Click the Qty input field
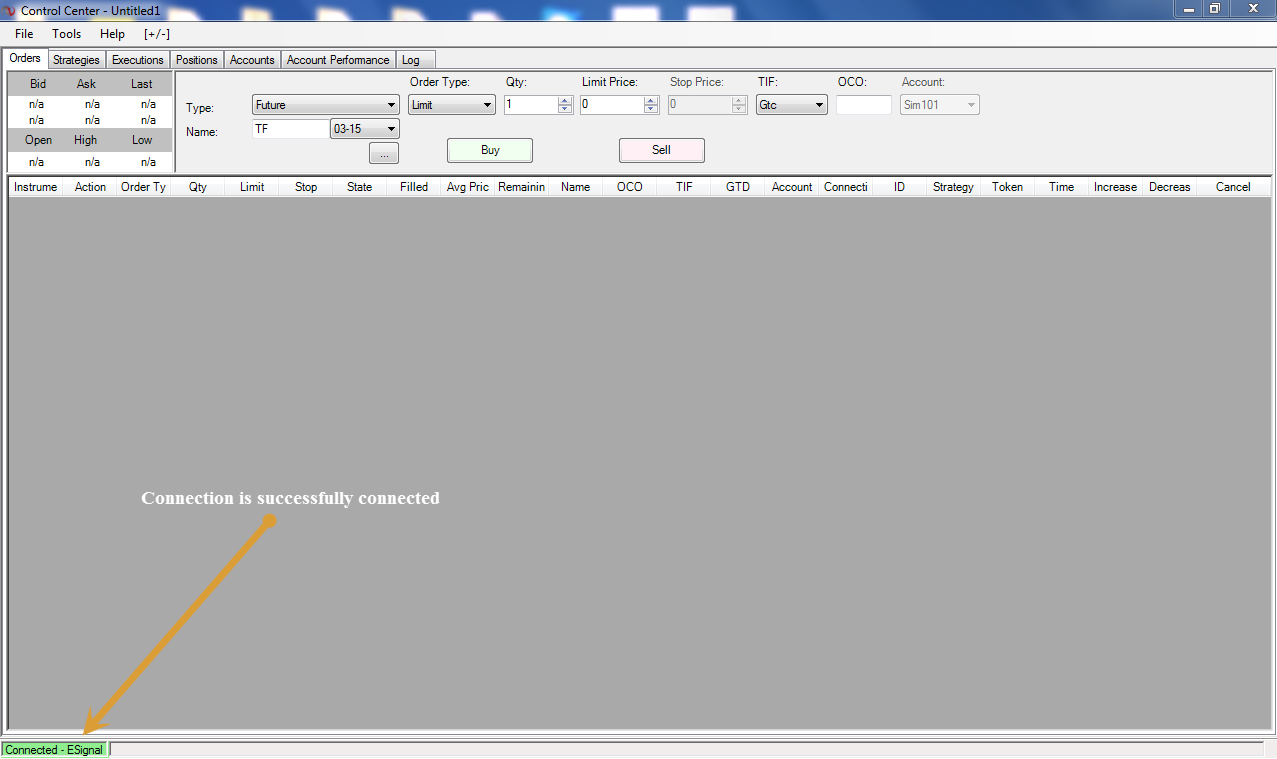Viewport: 1277px width, 759px height. 531,105
